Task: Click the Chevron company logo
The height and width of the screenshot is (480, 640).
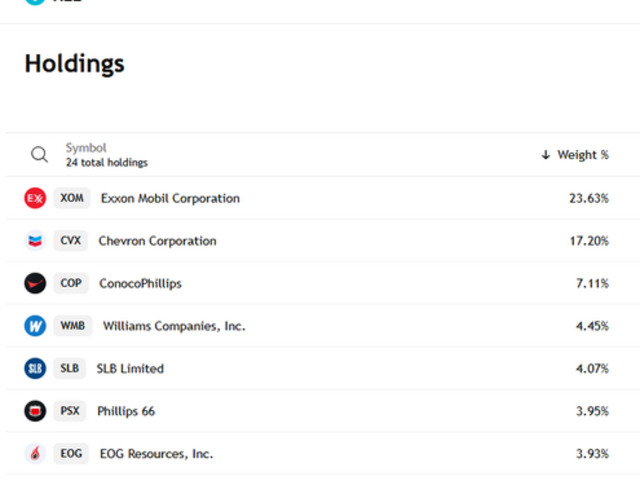Action: (35, 241)
